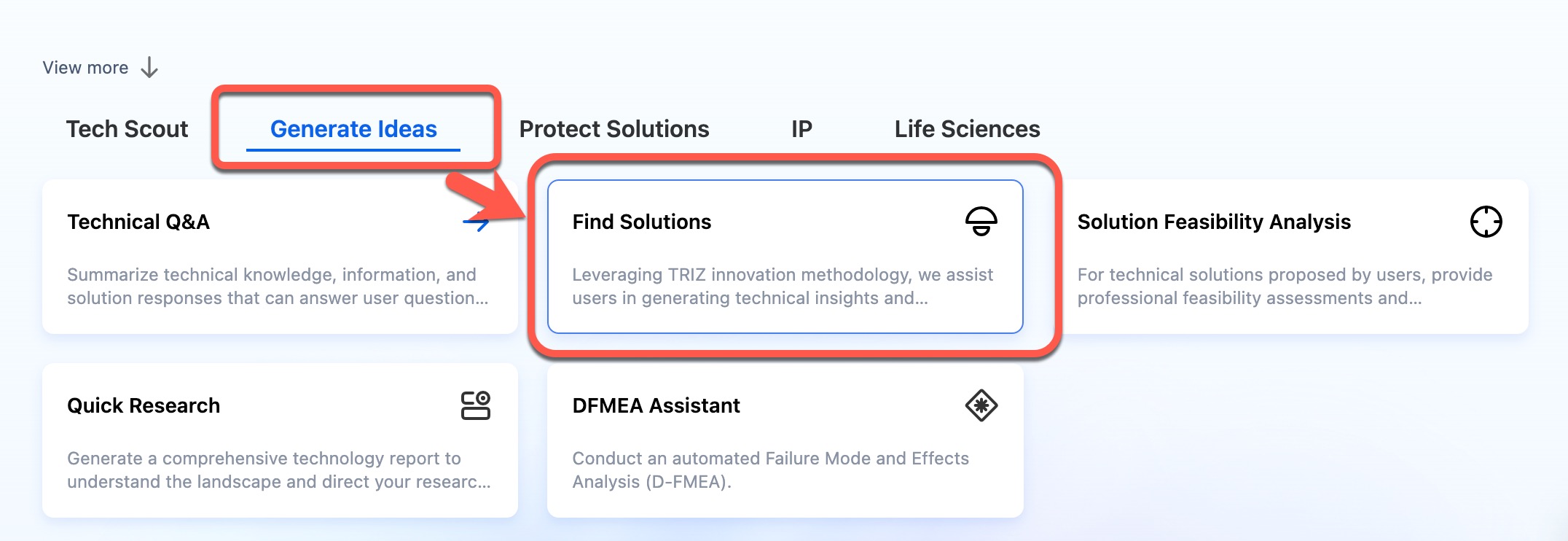The image size is (1568, 541).
Task: Click the Quick Research report icon
Action: 475,405
